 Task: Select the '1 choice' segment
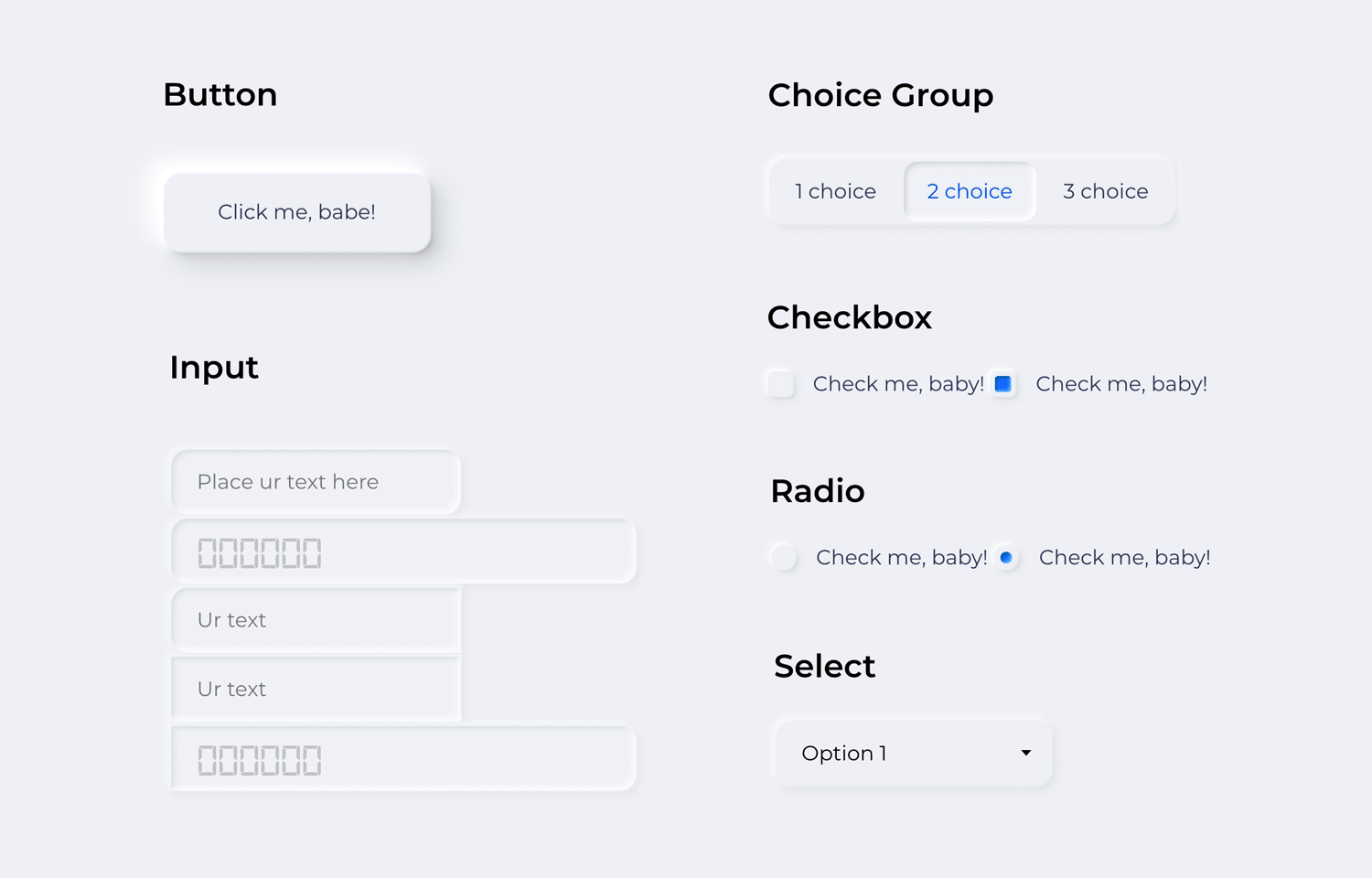835,191
